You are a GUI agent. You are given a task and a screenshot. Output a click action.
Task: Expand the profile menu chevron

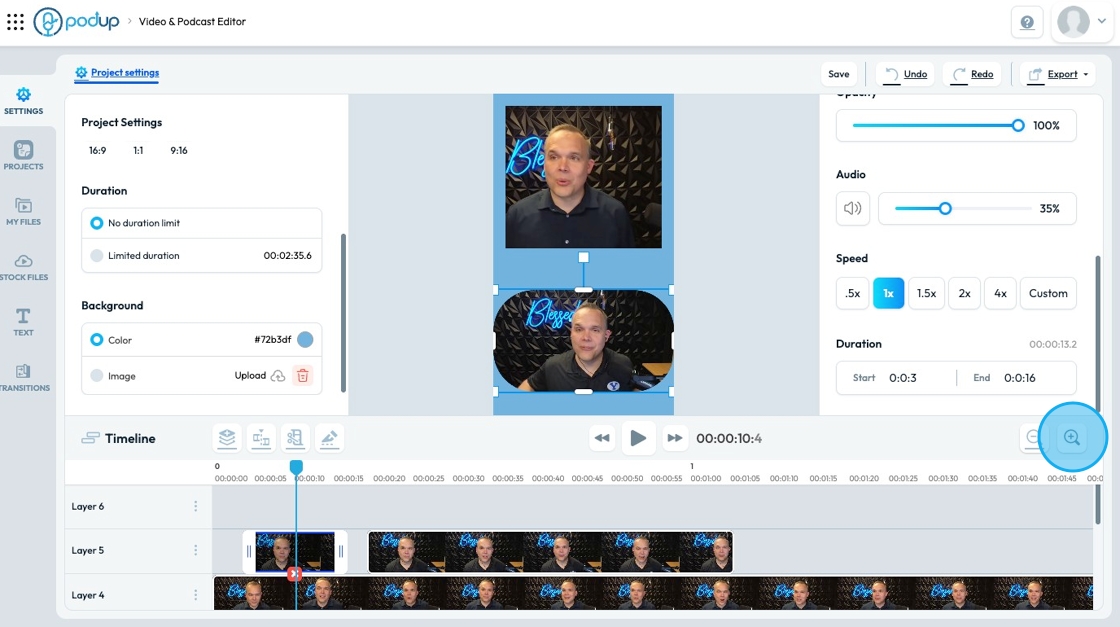[1101, 21]
